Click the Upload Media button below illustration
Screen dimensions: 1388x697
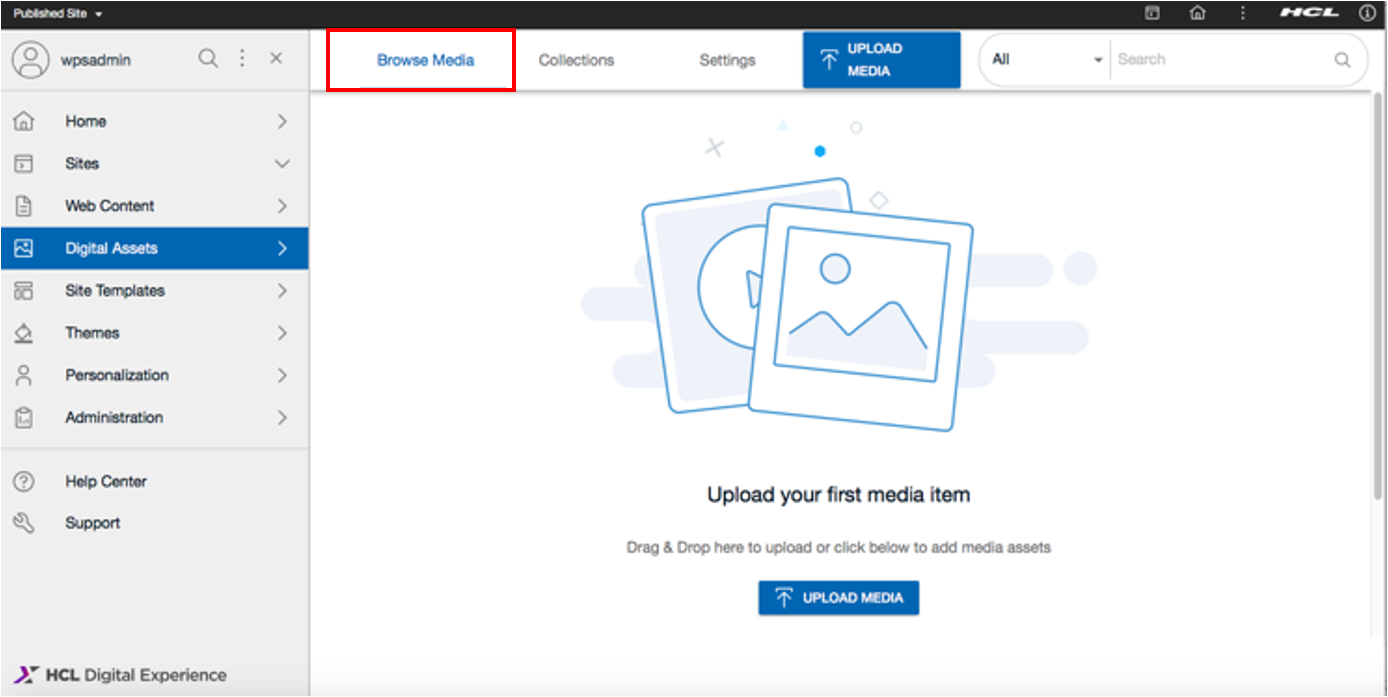pos(838,598)
